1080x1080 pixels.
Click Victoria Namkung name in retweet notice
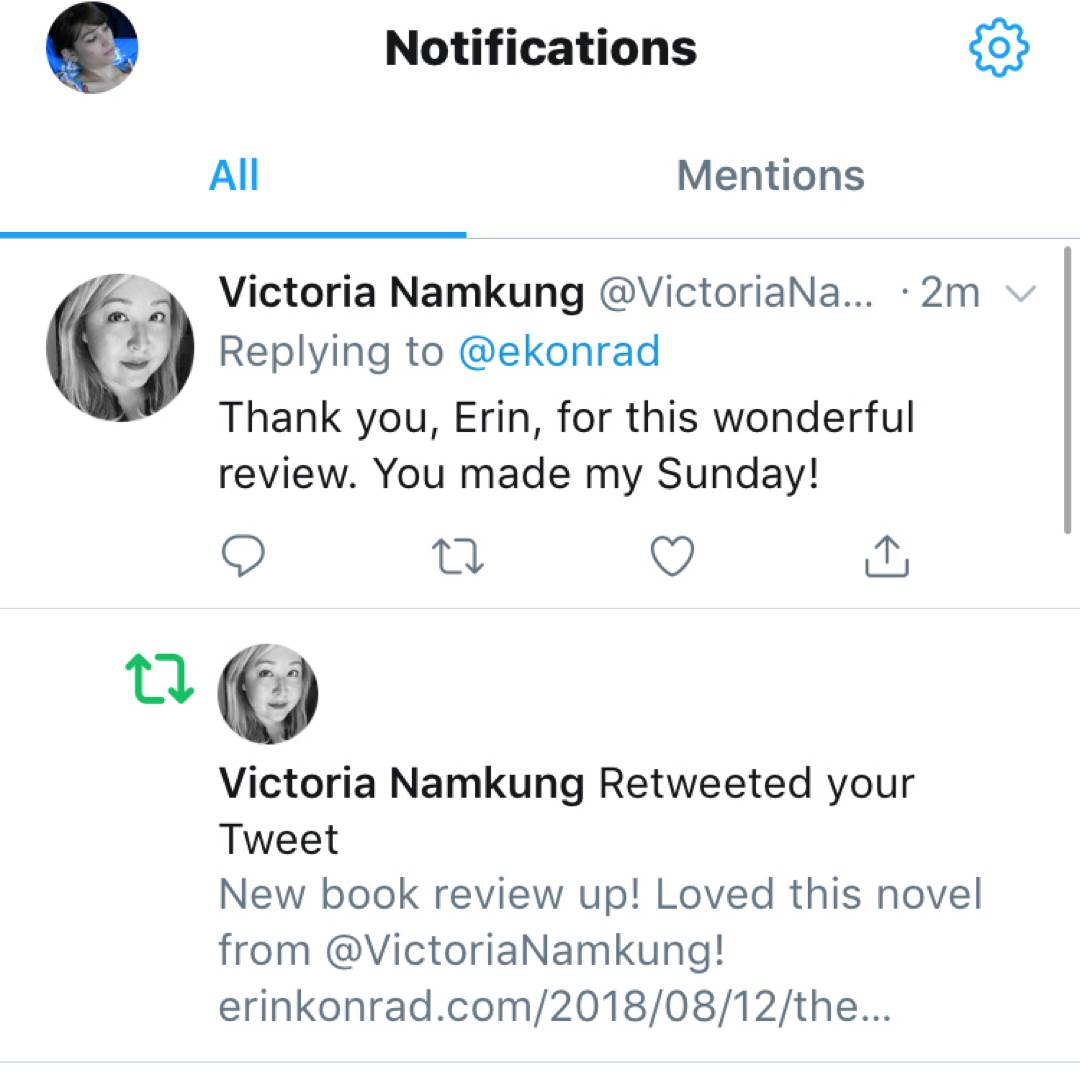(x=401, y=784)
